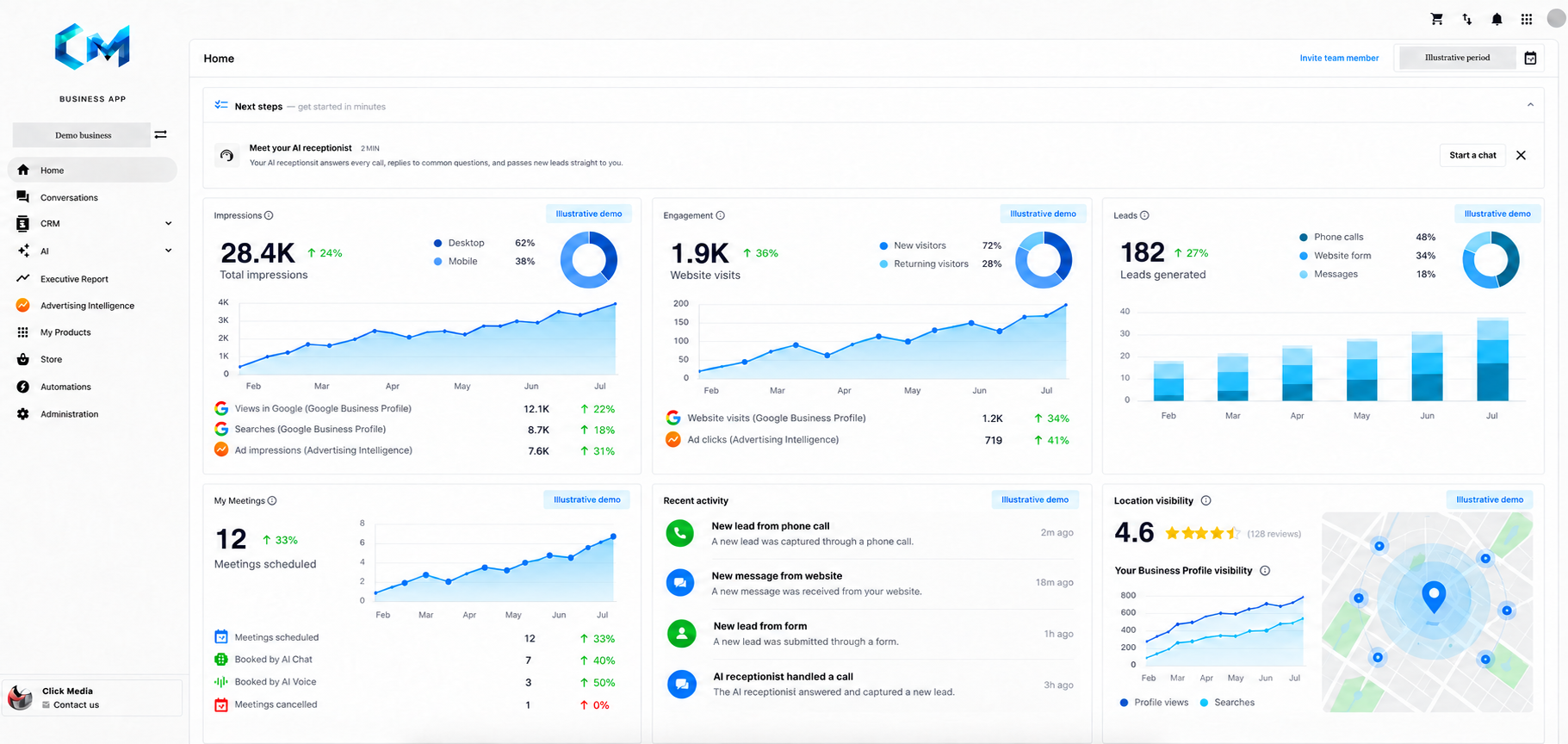Click the Impressions info icon
This screenshot has height=744, width=1568.
(269, 215)
